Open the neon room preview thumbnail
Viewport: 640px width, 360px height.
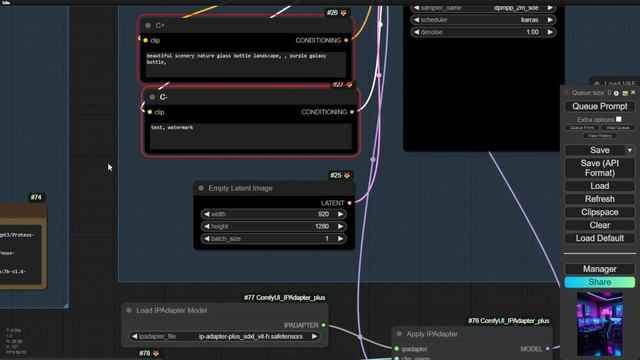pyautogui.click(x=600, y=324)
